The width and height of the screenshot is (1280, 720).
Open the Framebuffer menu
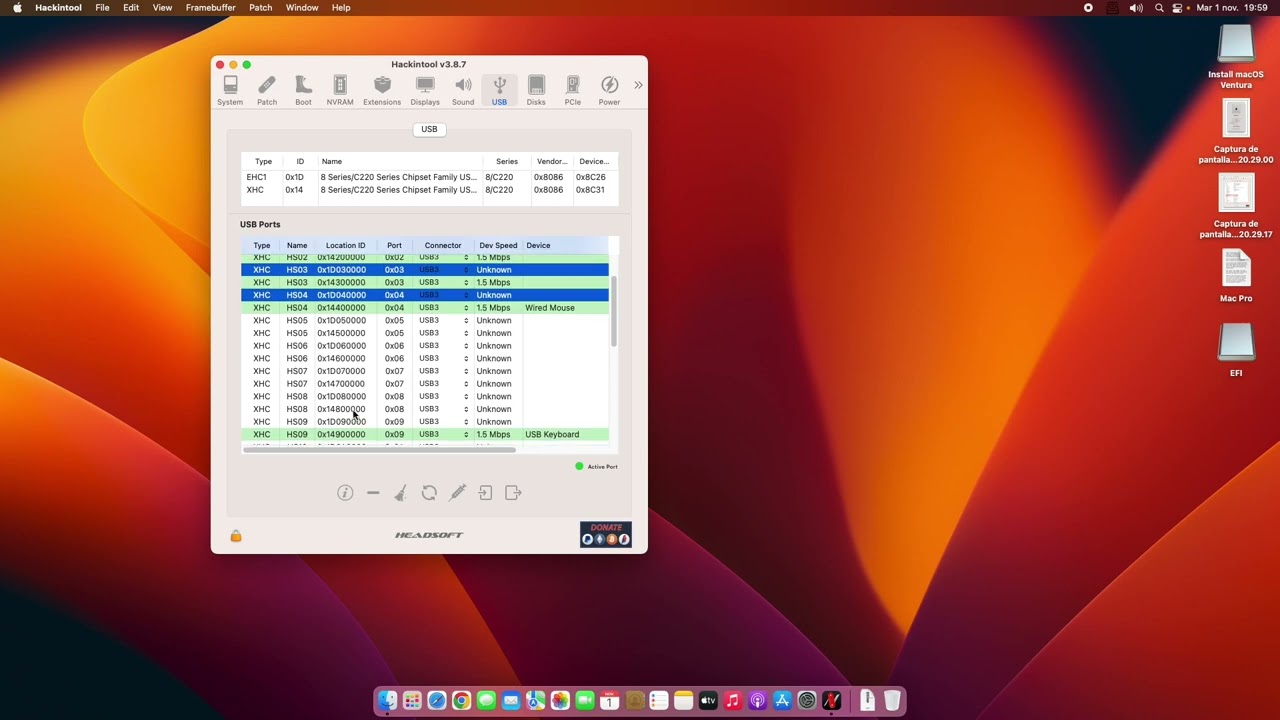tap(211, 8)
